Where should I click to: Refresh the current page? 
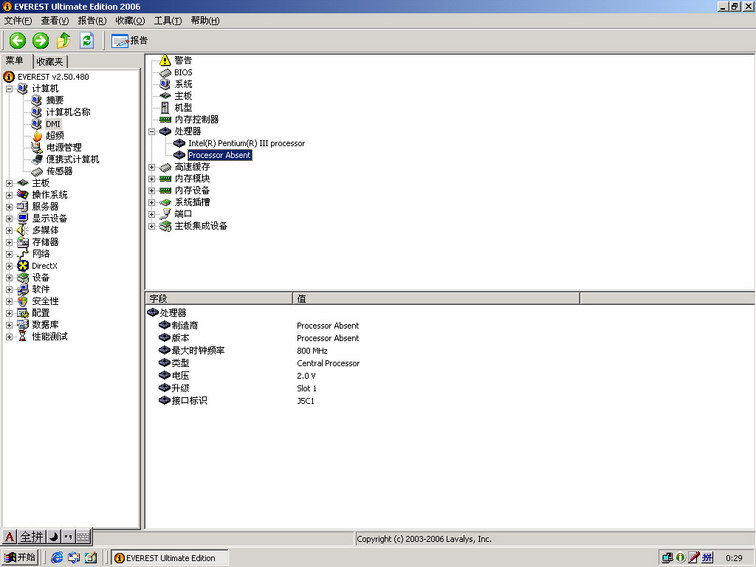click(x=87, y=40)
